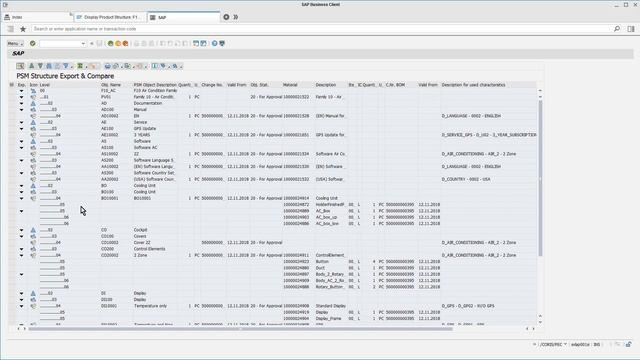Collapse the AS Software node
640x360 pixels.
coord(21,142)
